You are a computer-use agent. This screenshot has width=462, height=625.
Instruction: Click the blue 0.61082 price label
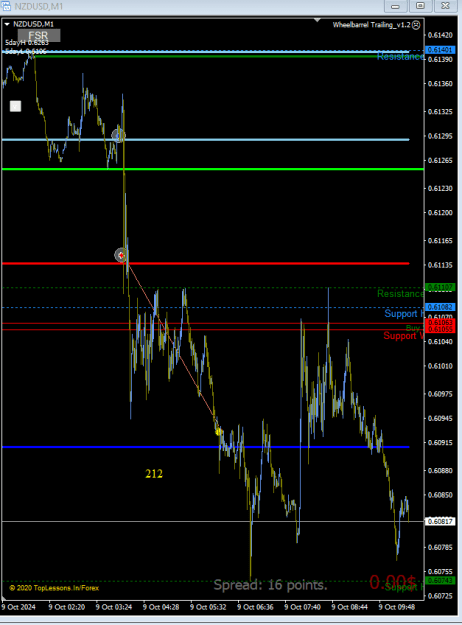coord(440,307)
